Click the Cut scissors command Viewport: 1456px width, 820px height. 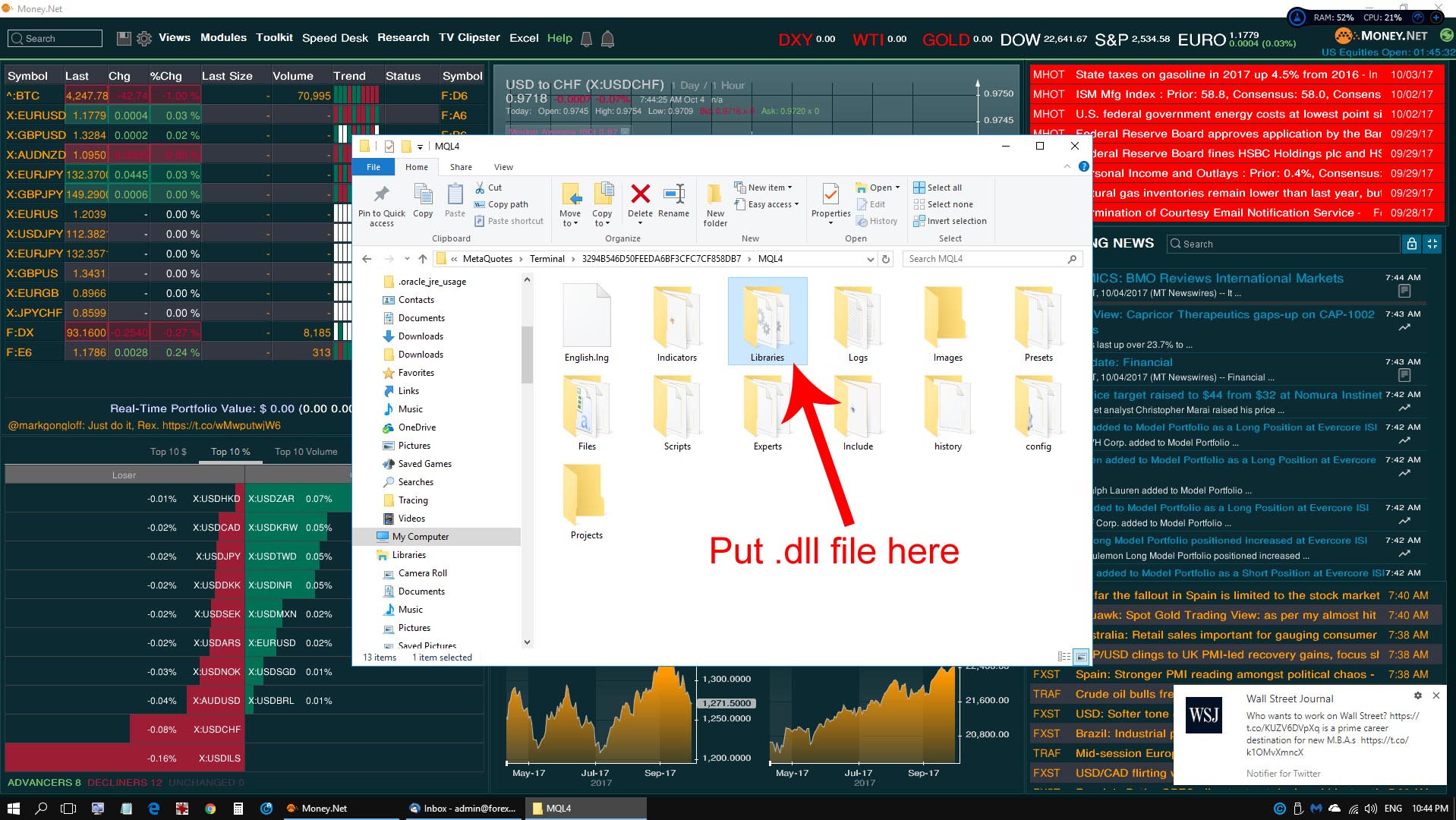tap(488, 188)
